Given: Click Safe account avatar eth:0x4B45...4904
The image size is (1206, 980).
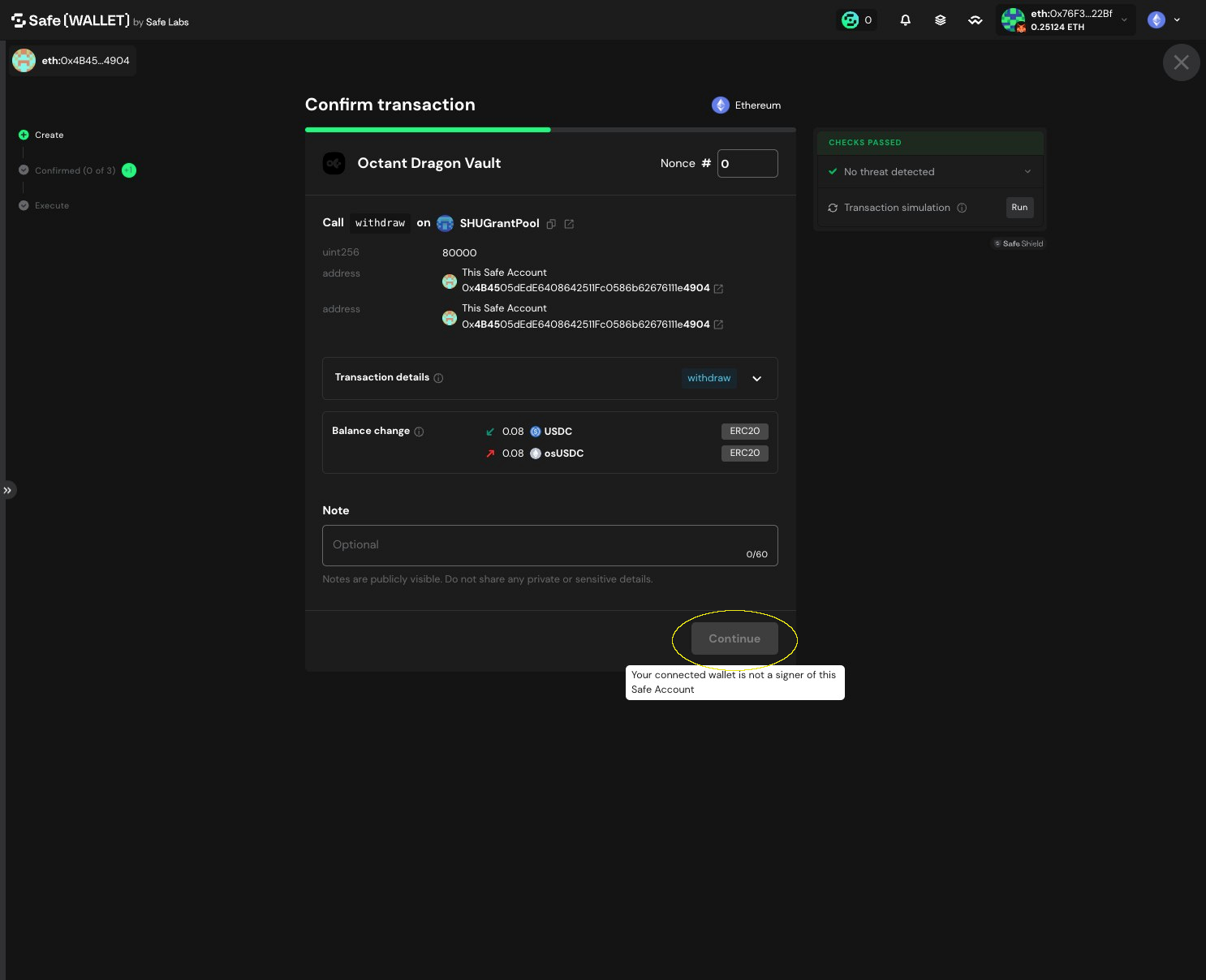Looking at the screenshot, I should tap(24, 60).
